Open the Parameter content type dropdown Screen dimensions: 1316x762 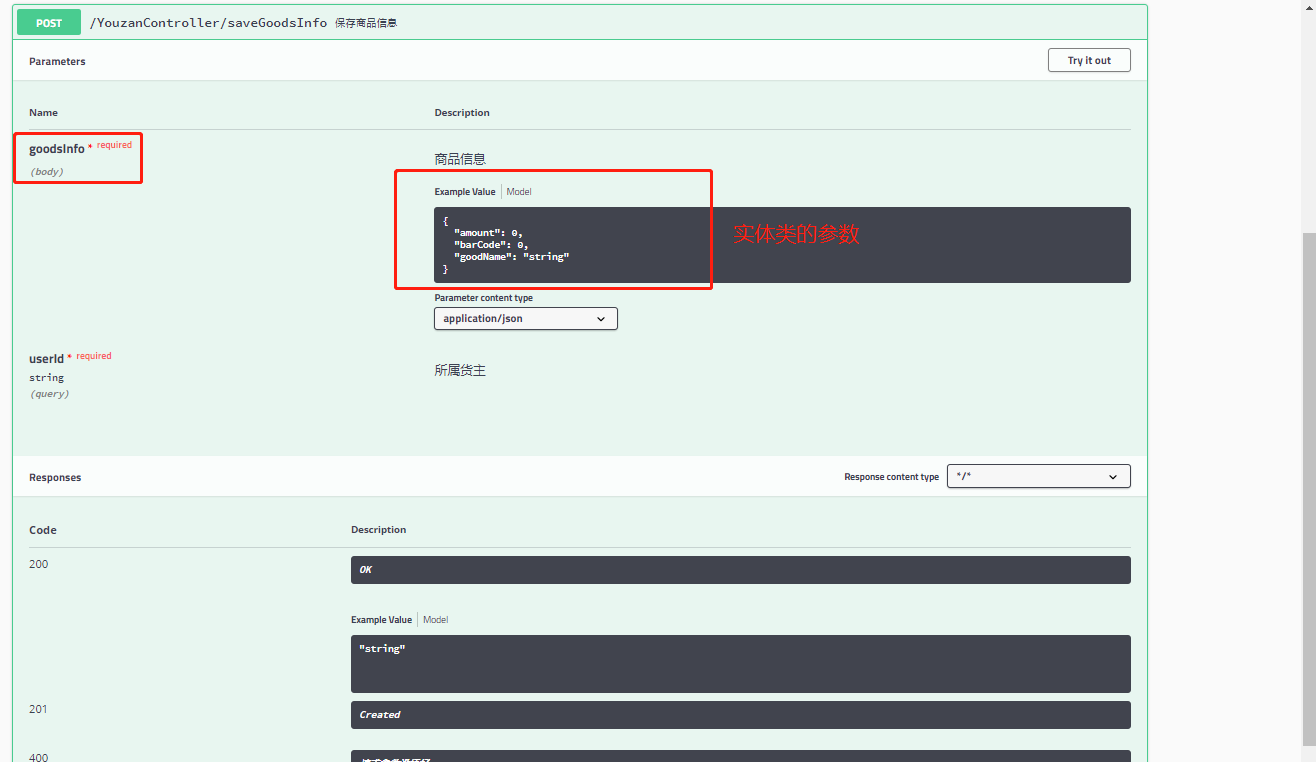pos(526,318)
